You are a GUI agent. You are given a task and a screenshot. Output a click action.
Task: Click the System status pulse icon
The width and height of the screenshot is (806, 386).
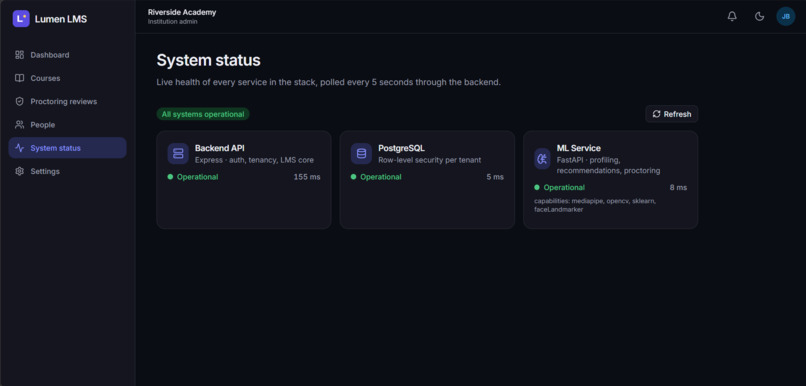pyautogui.click(x=20, y=148)
